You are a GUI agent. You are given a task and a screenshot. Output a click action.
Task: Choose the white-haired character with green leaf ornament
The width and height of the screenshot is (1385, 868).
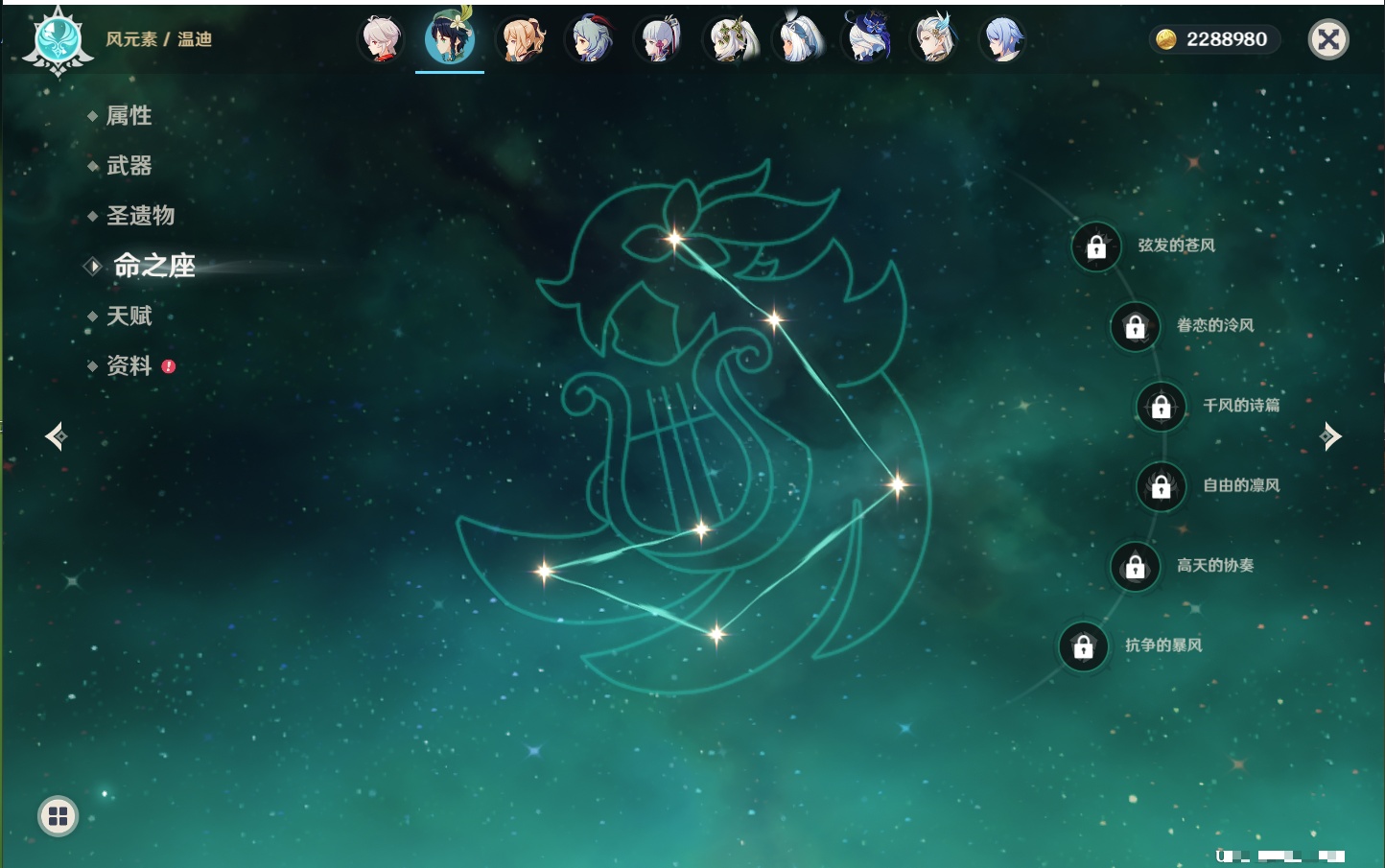click(731, 40)
